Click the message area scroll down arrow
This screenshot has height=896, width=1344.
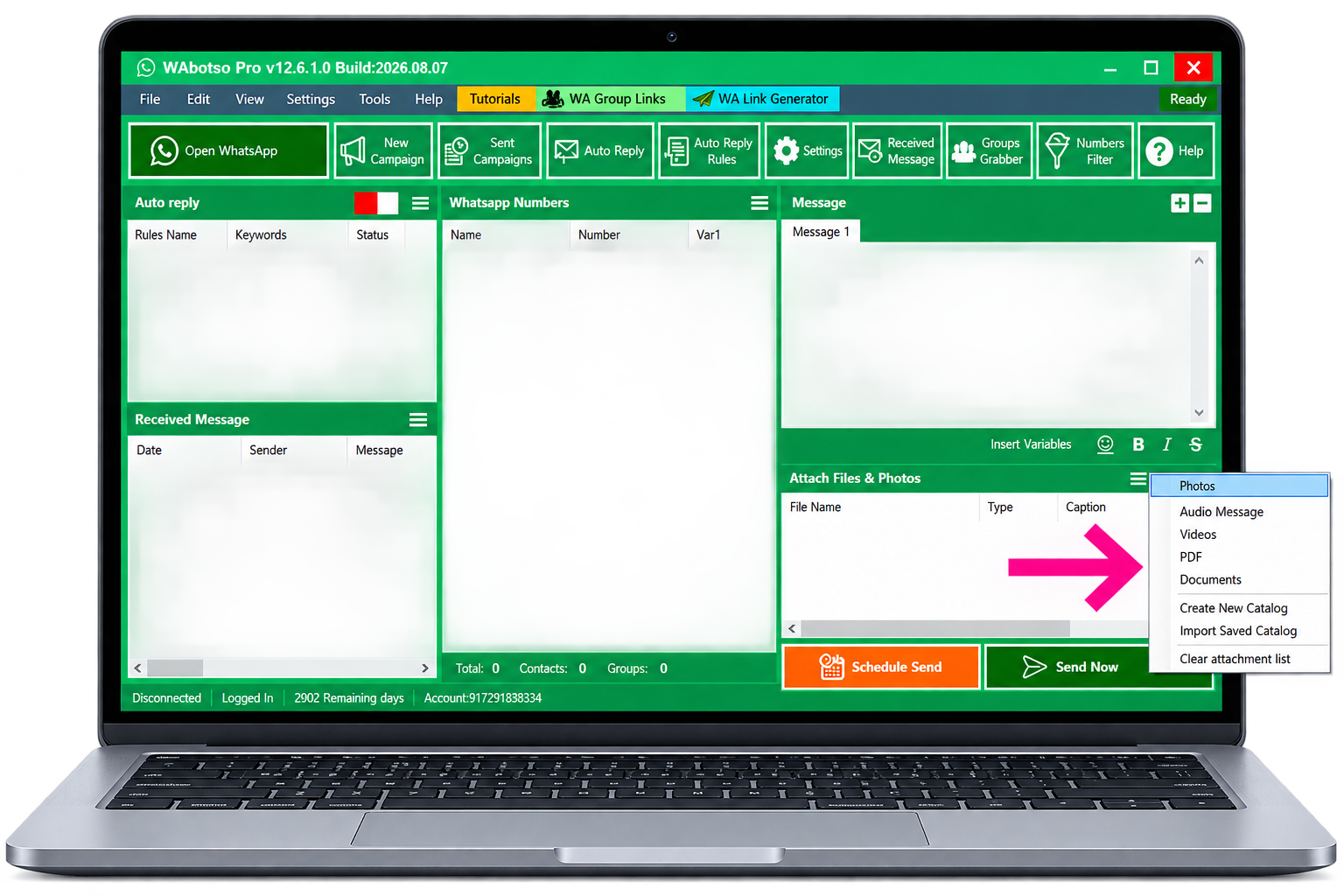(1199, 413)
